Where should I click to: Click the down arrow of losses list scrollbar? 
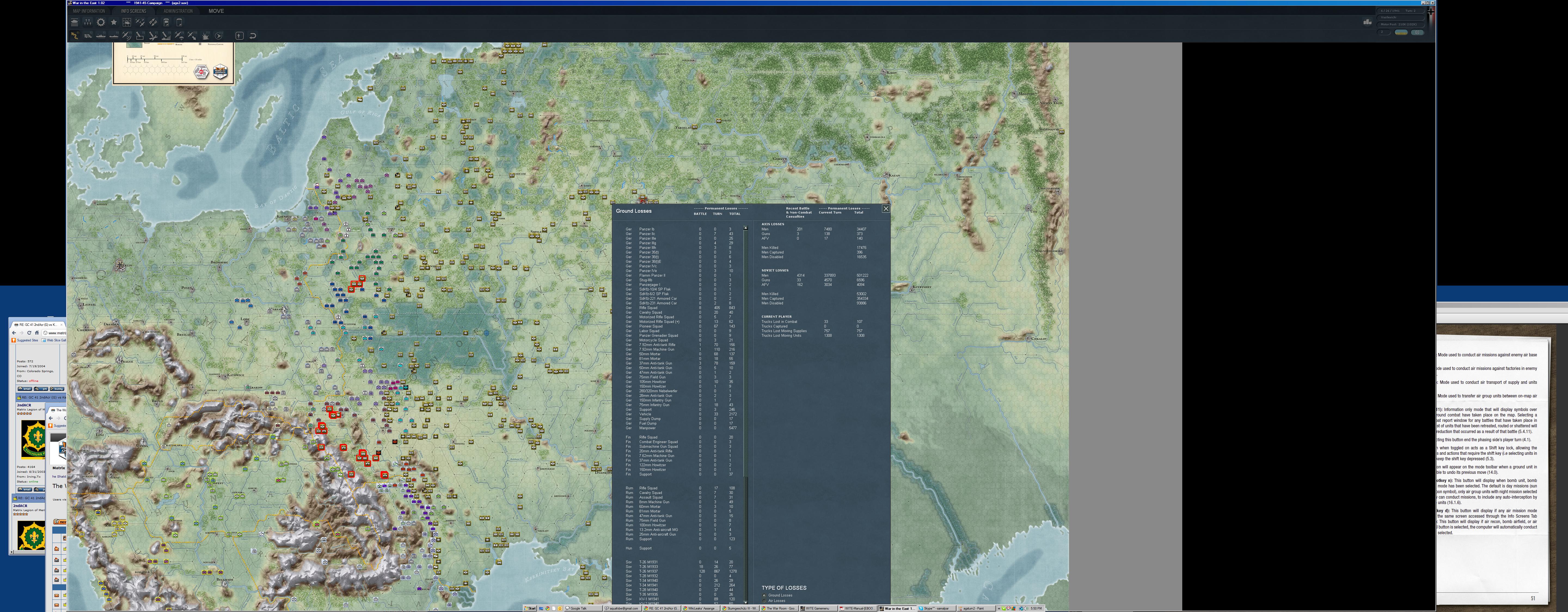pos(746,602)
